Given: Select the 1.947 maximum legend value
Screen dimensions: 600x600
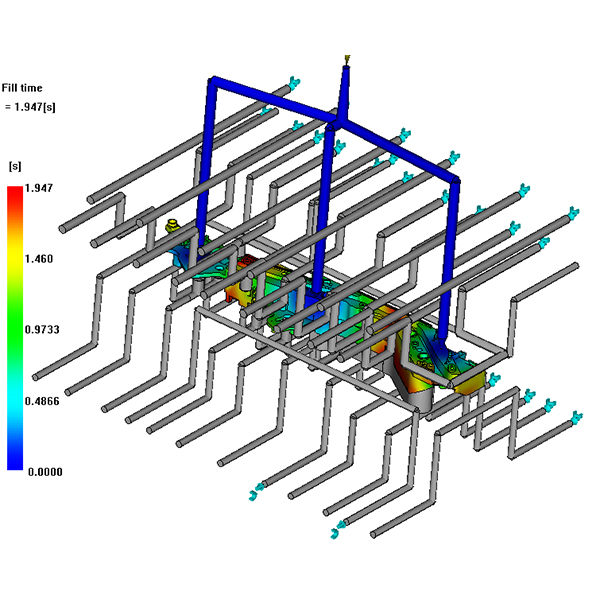Looking at the screenshot, I should pyautogui.click(x=39, y=188).
